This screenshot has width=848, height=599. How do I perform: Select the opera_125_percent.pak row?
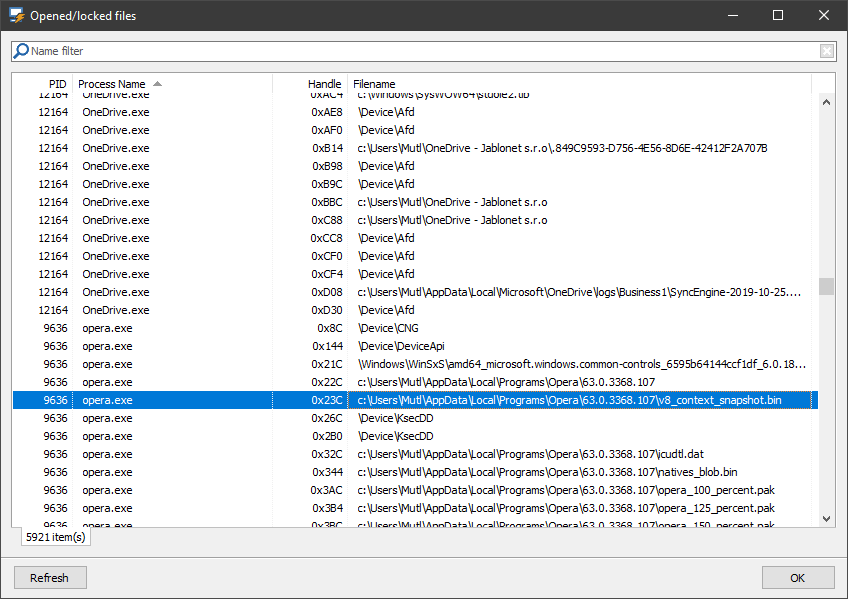pos(415,508)
